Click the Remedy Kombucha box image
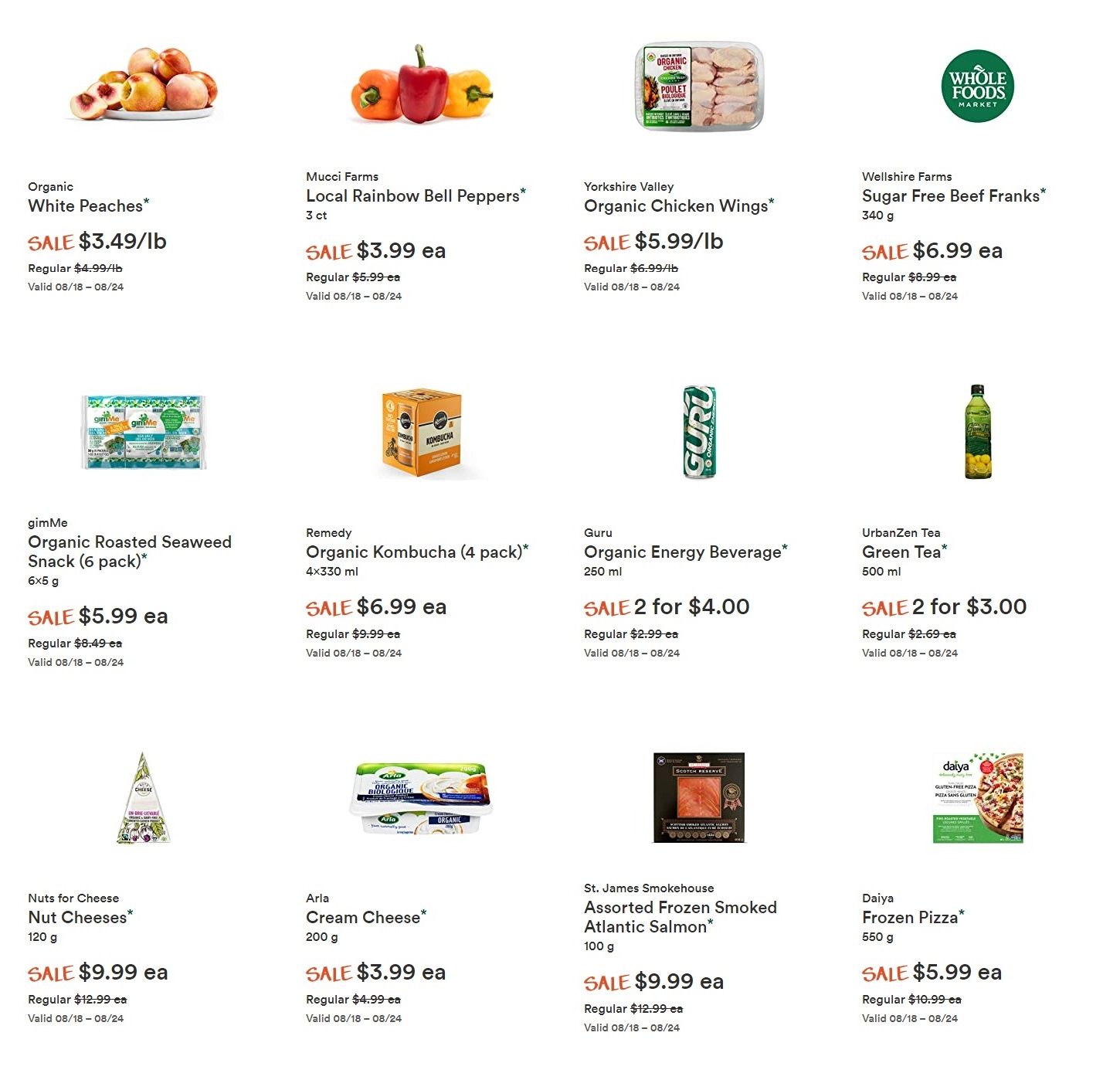Image resolution: width=1120 pixels, height=1080 pixels. click(x=422, y=432)
